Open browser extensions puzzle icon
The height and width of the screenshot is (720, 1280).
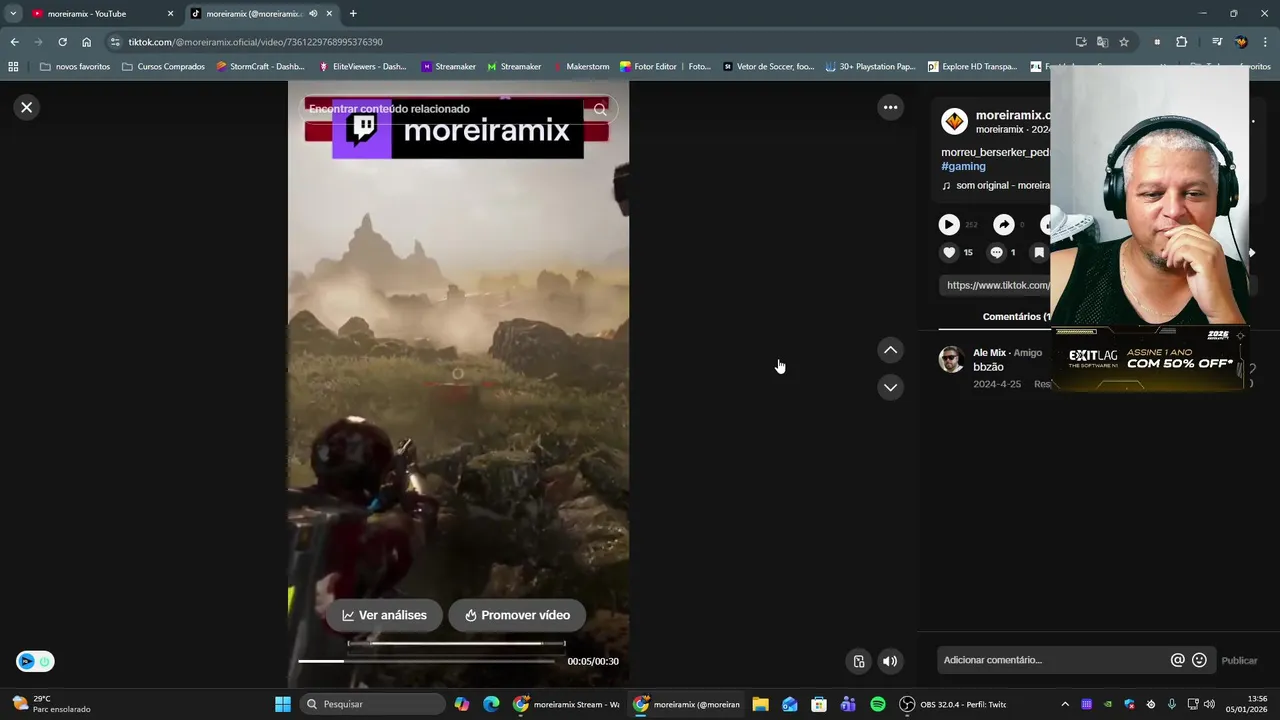1181,42
